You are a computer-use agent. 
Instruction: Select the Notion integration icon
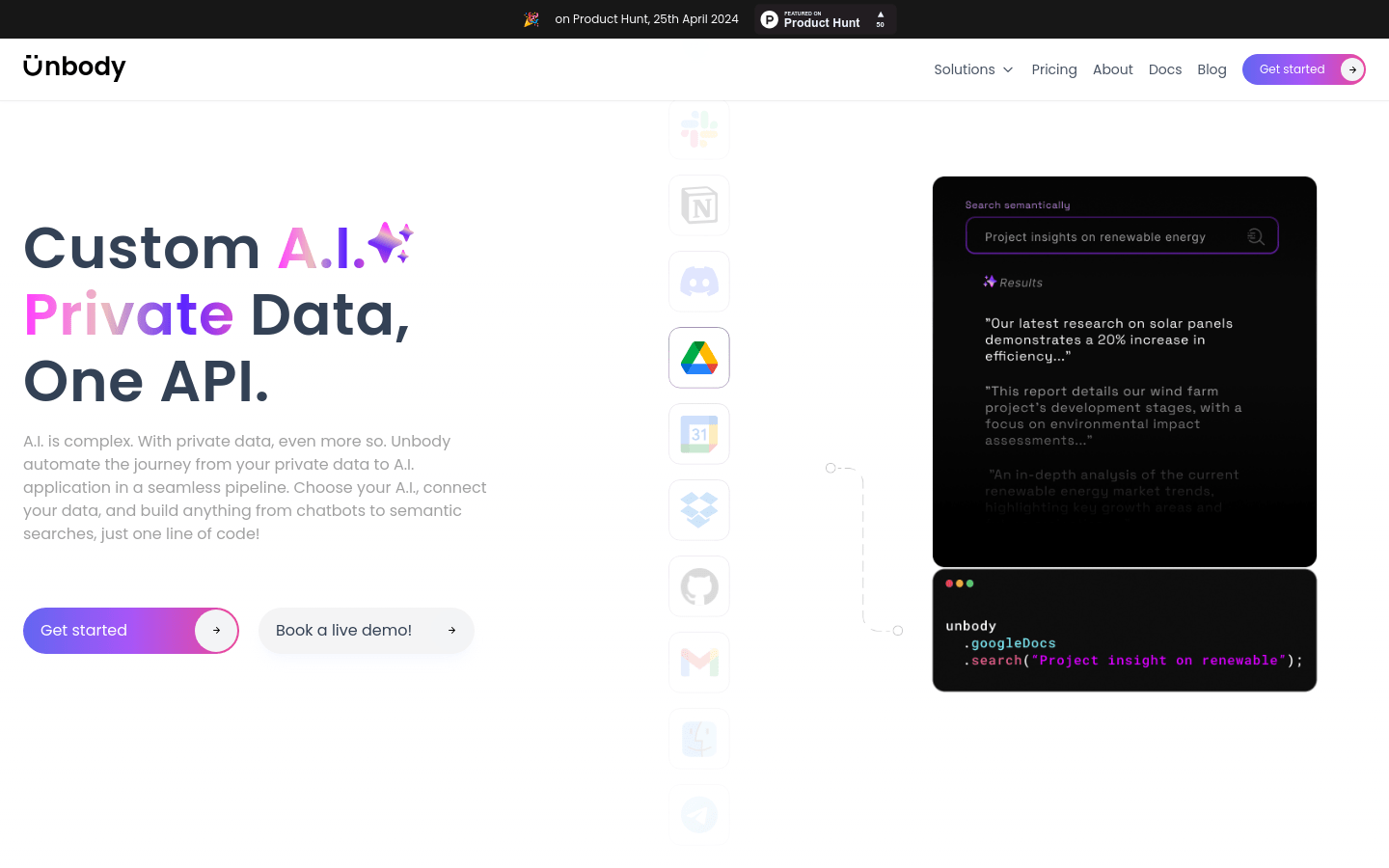tap(699, 205)
